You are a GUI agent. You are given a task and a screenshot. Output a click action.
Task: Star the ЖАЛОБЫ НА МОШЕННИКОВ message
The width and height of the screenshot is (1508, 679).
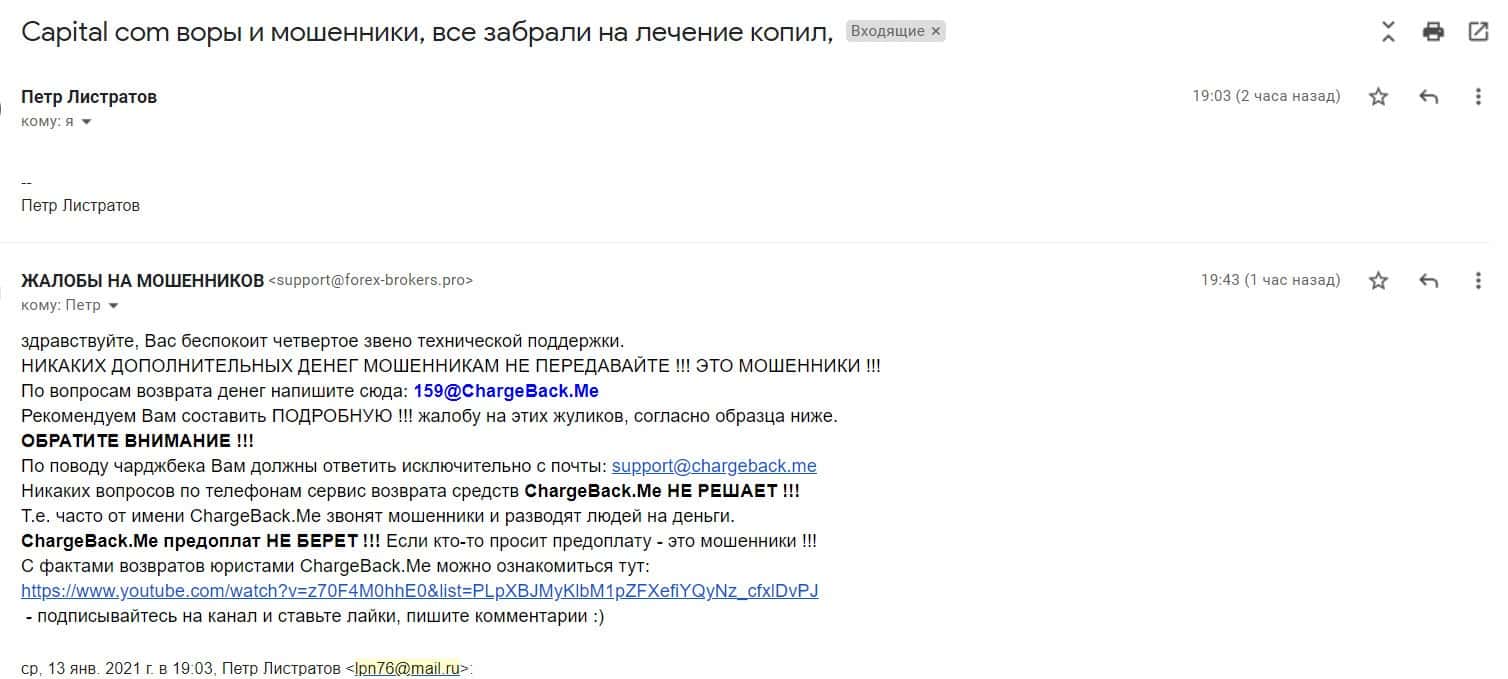(1379, 281)
